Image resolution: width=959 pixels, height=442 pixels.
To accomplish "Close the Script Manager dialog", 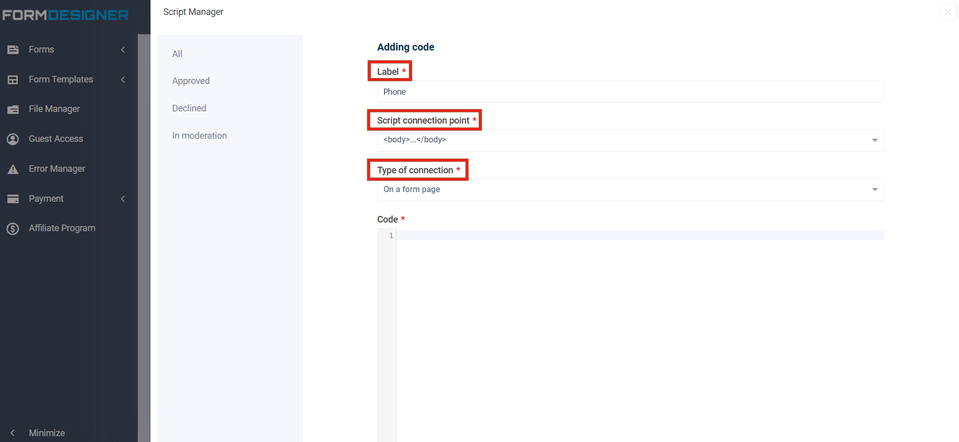I will click(x=948, y=12).
